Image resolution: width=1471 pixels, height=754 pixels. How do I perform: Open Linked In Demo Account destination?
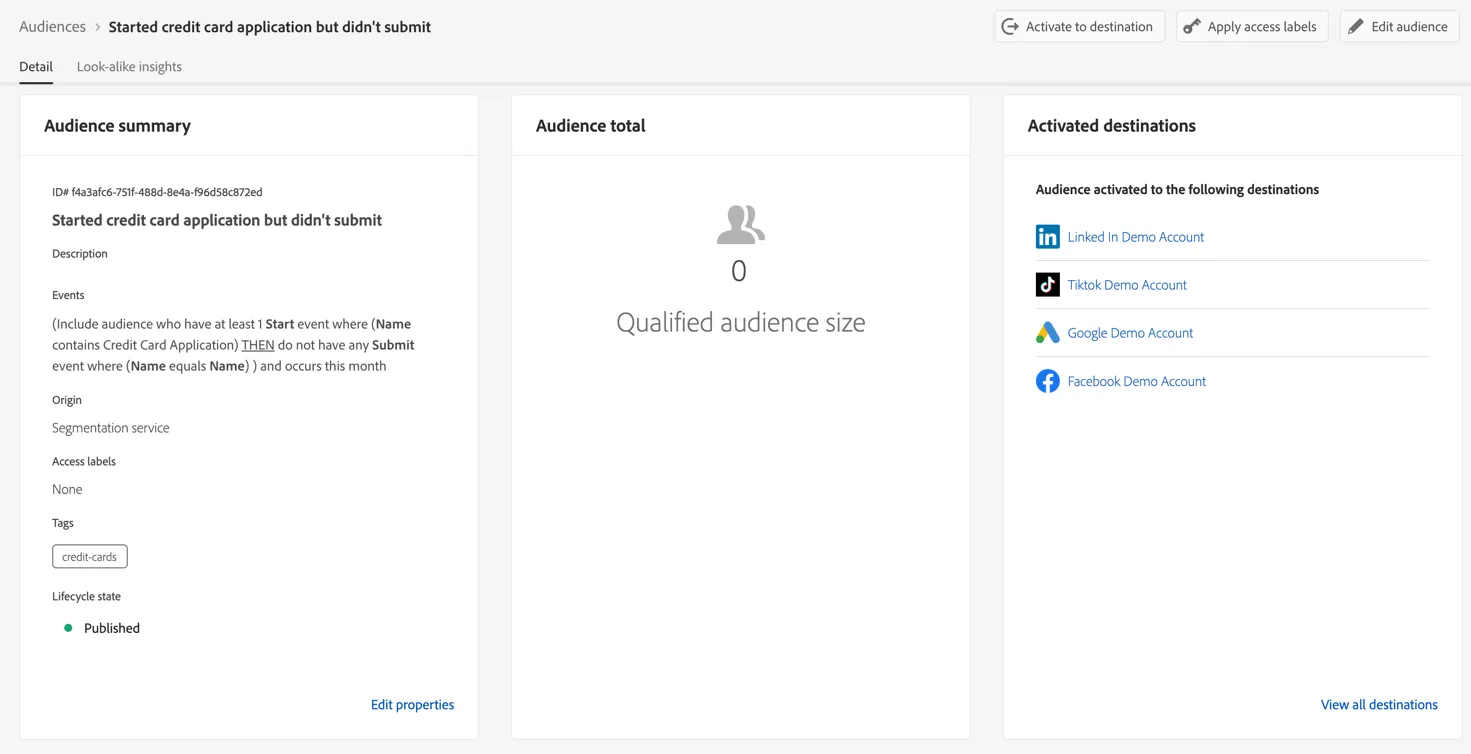click(x=1135, y=237)
